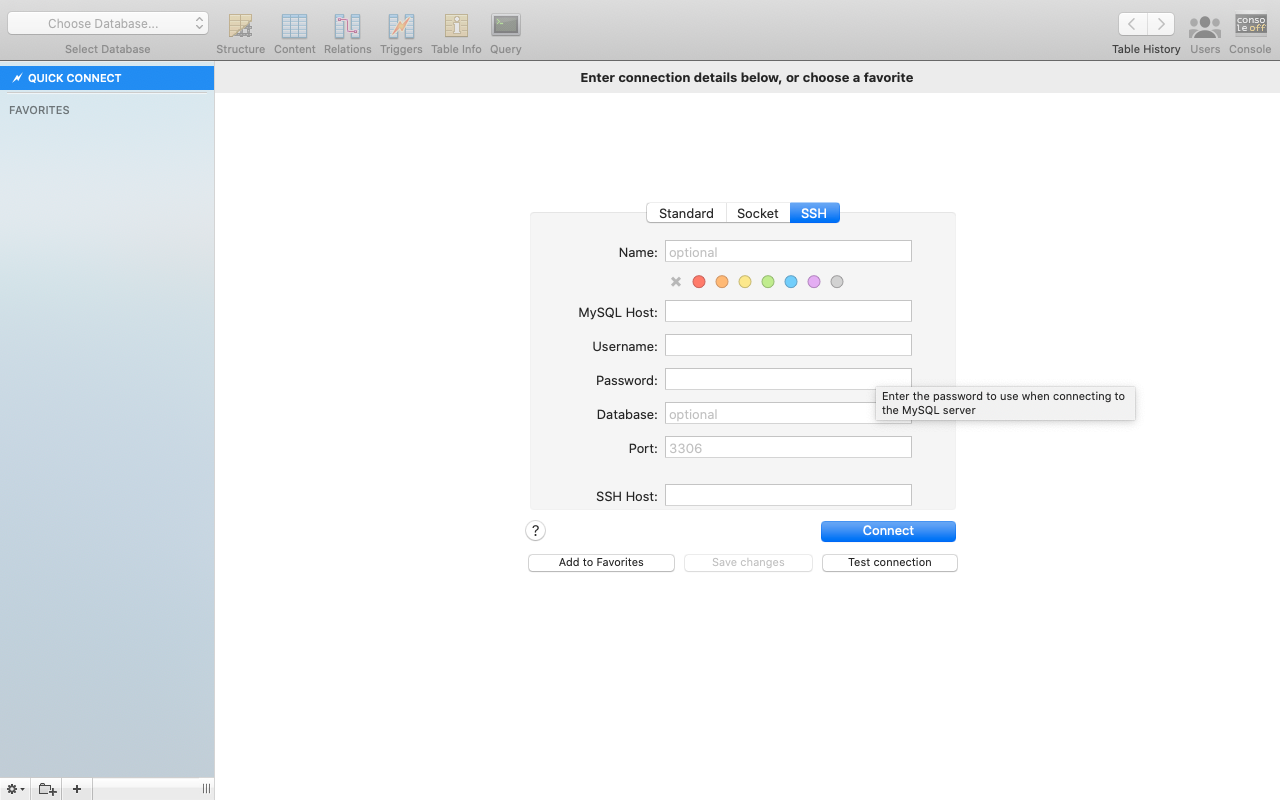This screenshot has width=1280, height=800.
Task: Click the Table History back arrow
Action: click(1131, 23)
